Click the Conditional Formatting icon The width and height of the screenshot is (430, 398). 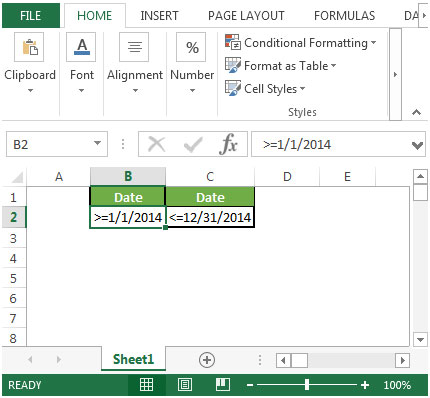coord(232,42)
